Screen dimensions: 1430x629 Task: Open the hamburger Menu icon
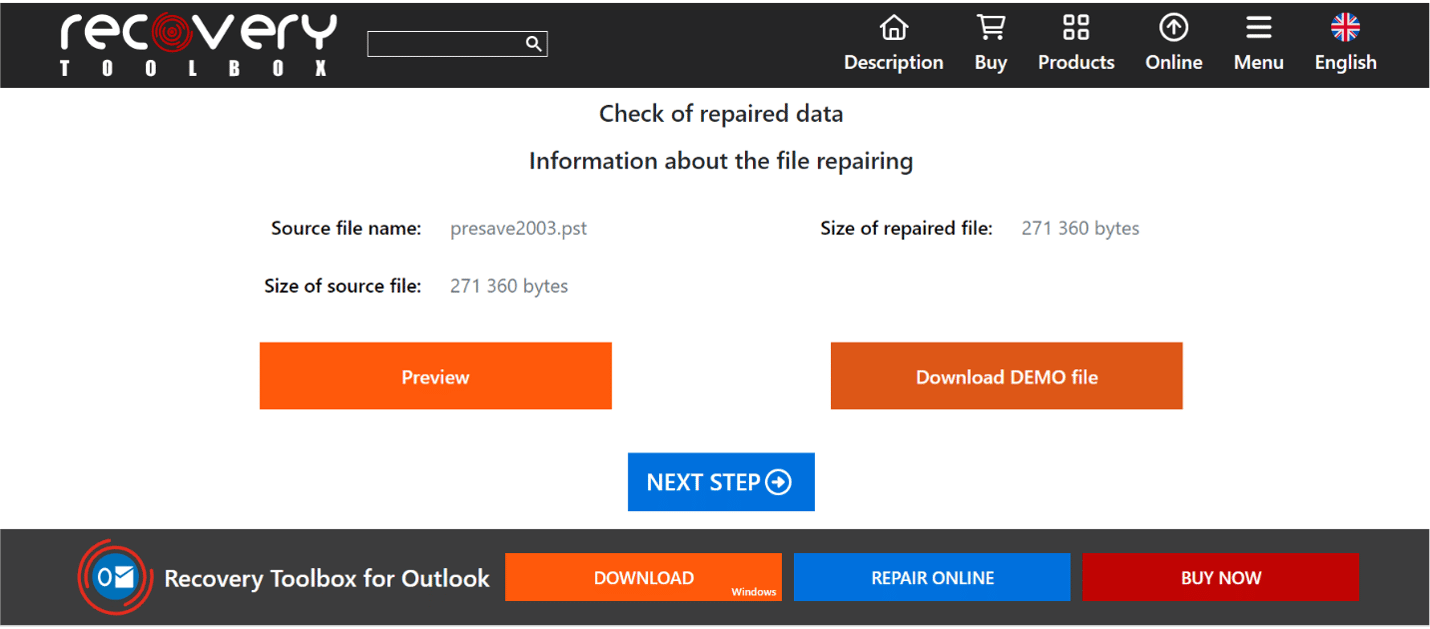[x=1258, y=27]
